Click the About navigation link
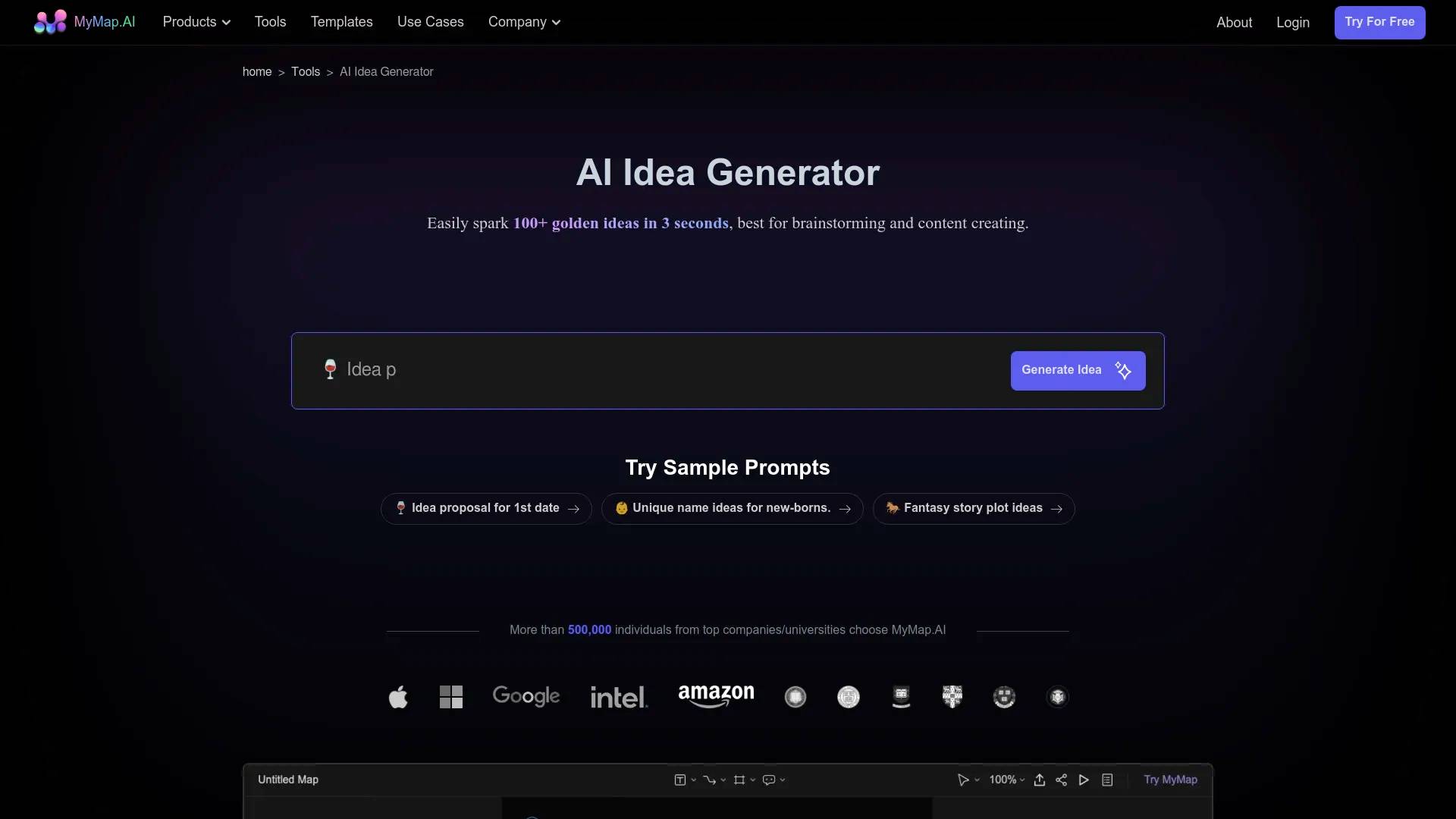This screenshot has width=1456, height=819. (x=1234, y=22)
